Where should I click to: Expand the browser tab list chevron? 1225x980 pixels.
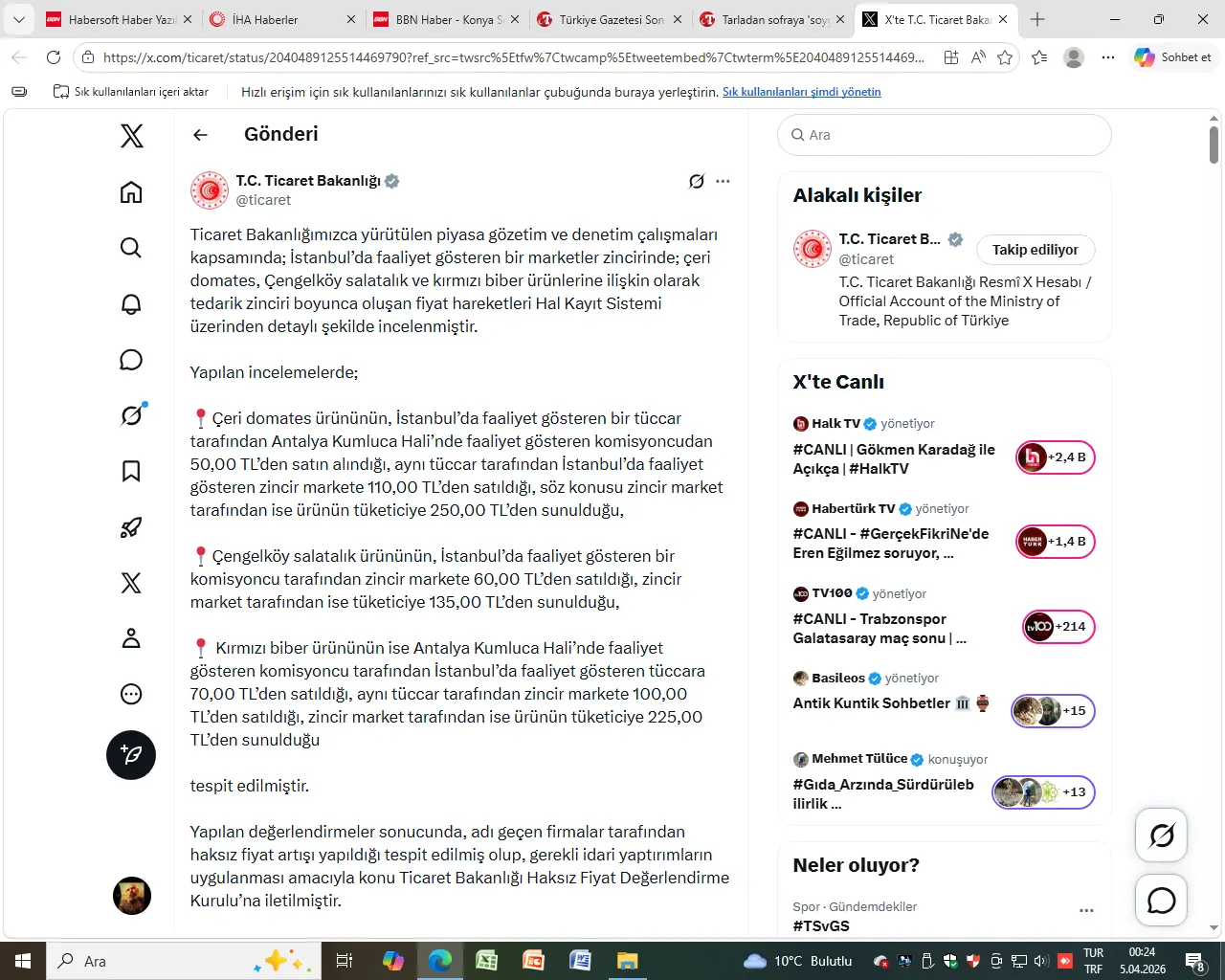tap(19, 19)
